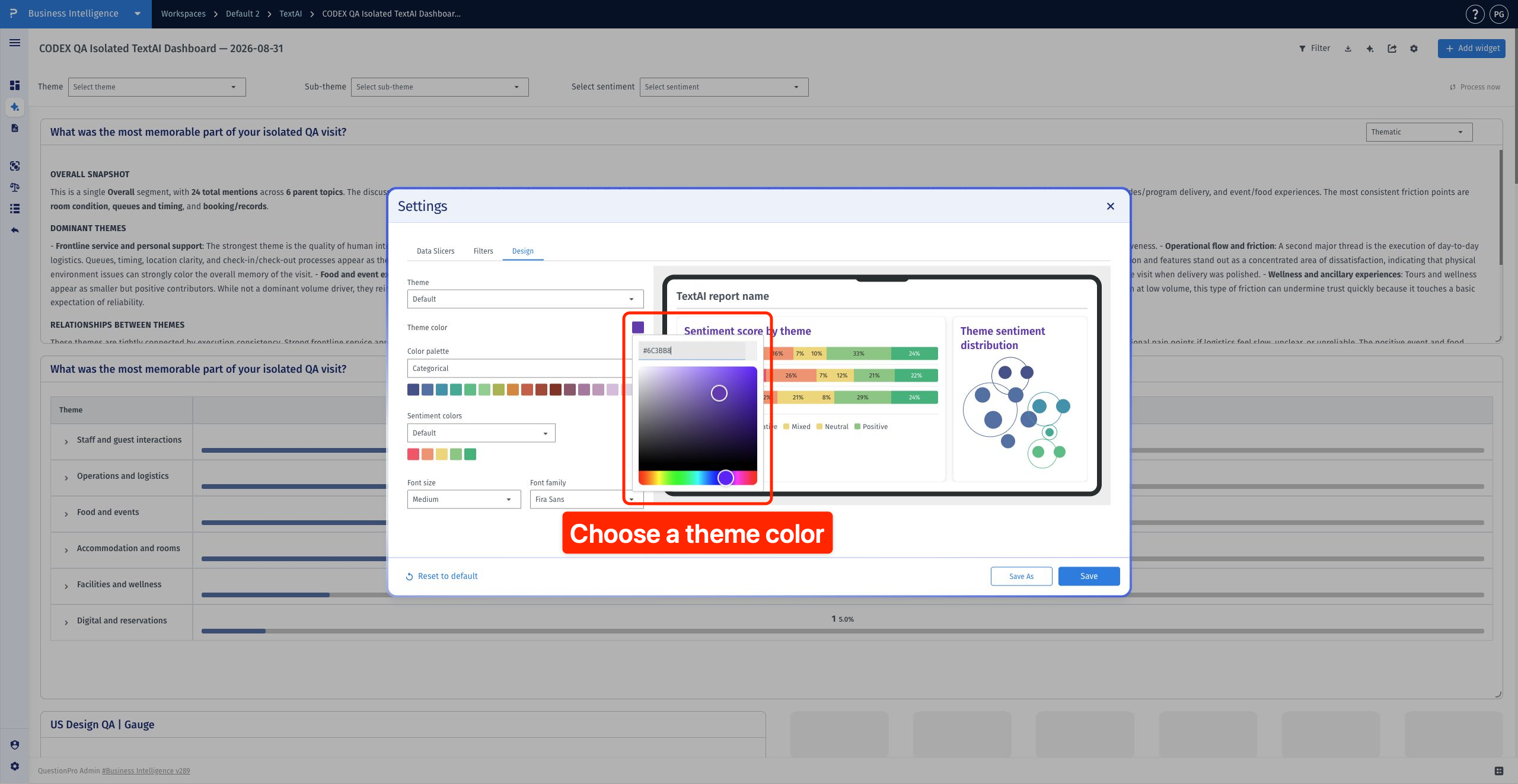Screen dimensions: 1518x784
Task: Open the Theme Default dropdown in Settings
Action: (x=525, y=299)
